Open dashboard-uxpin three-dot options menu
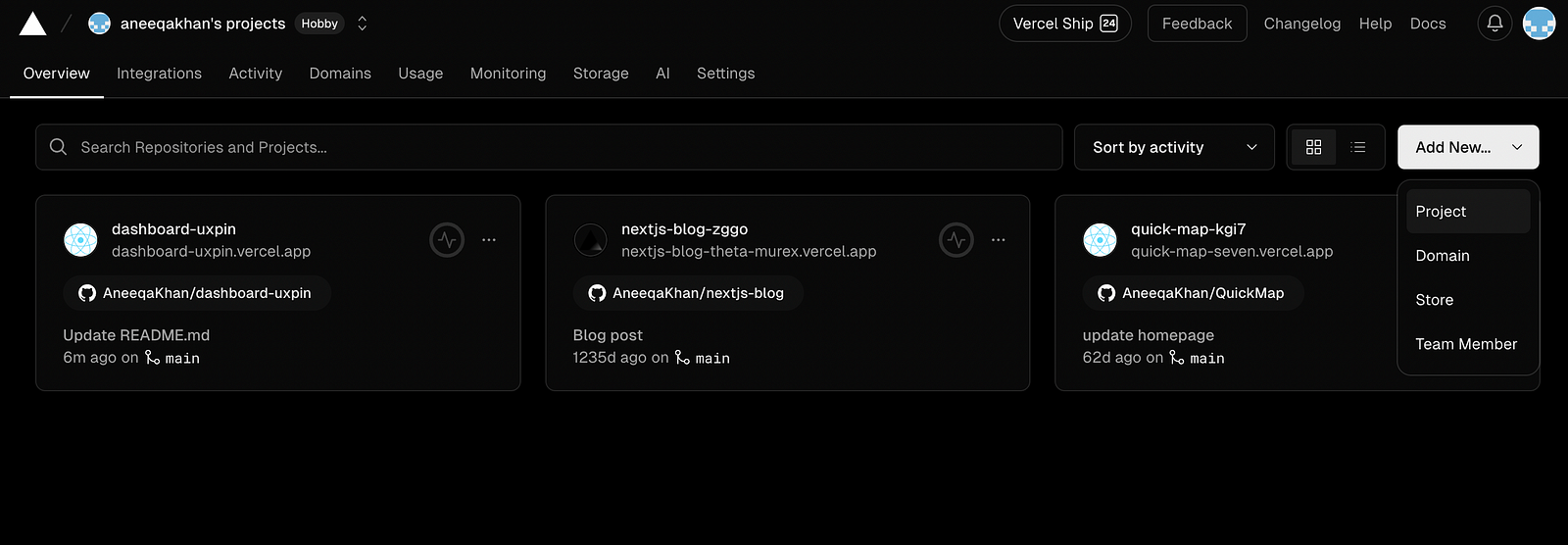Image resolution: width=1568 pixels, height=545 pixels. coord(489,239)
